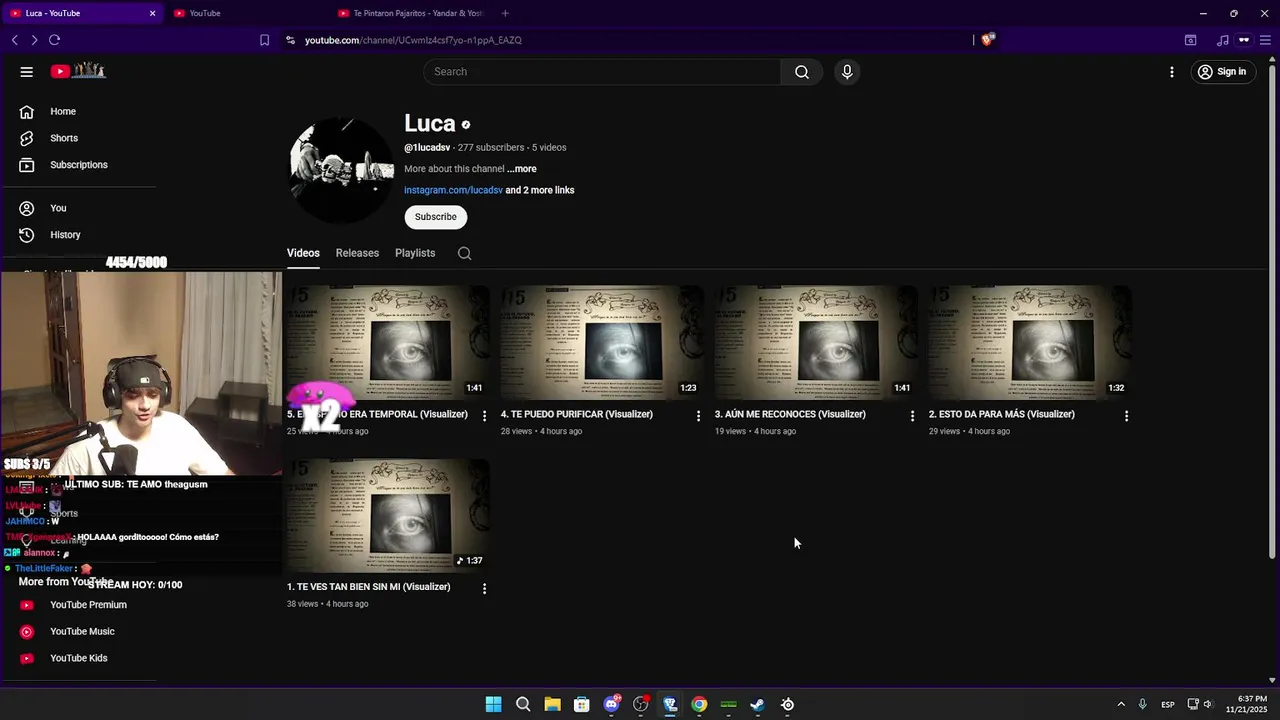Open YouTube settings three-dot menu
1280x720 pixels.
coord(1172,72)
